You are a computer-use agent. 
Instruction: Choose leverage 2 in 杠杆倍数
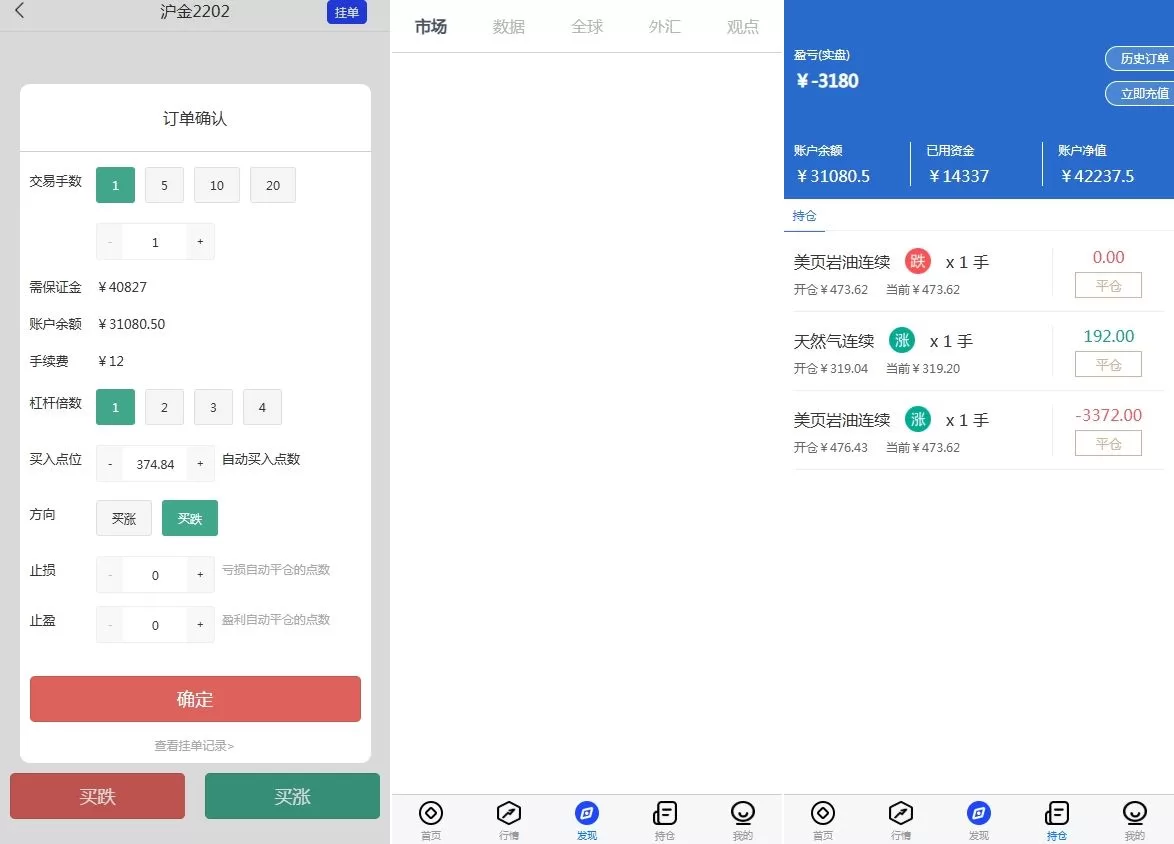click(164, 407)
